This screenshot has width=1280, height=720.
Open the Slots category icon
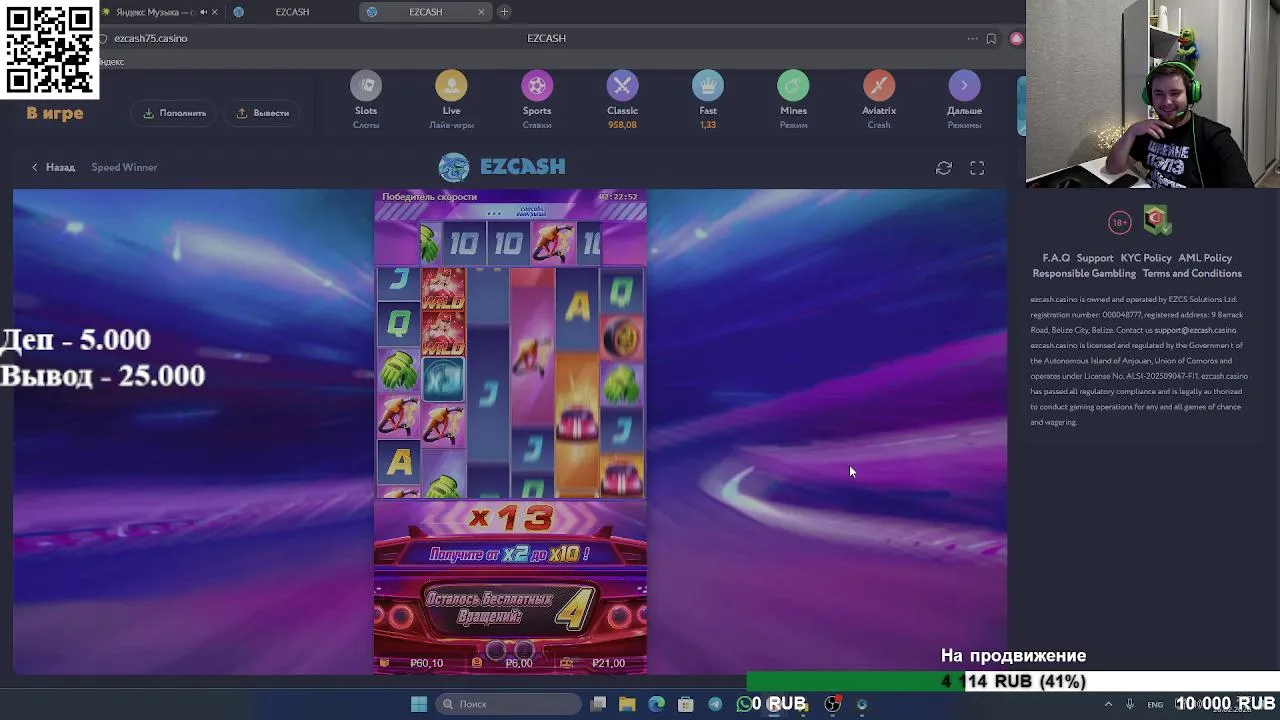point(366,86)
